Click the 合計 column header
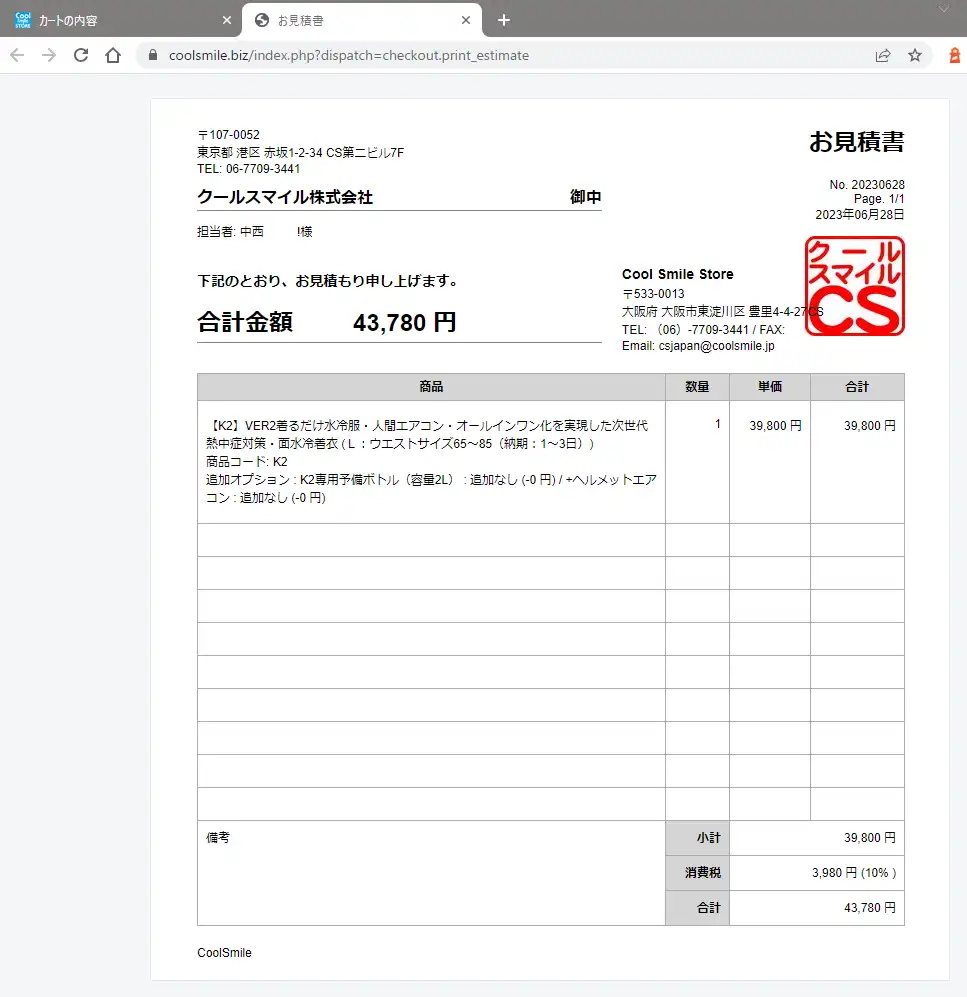Screen dimensions: 967x997 (x=857, y=387)
